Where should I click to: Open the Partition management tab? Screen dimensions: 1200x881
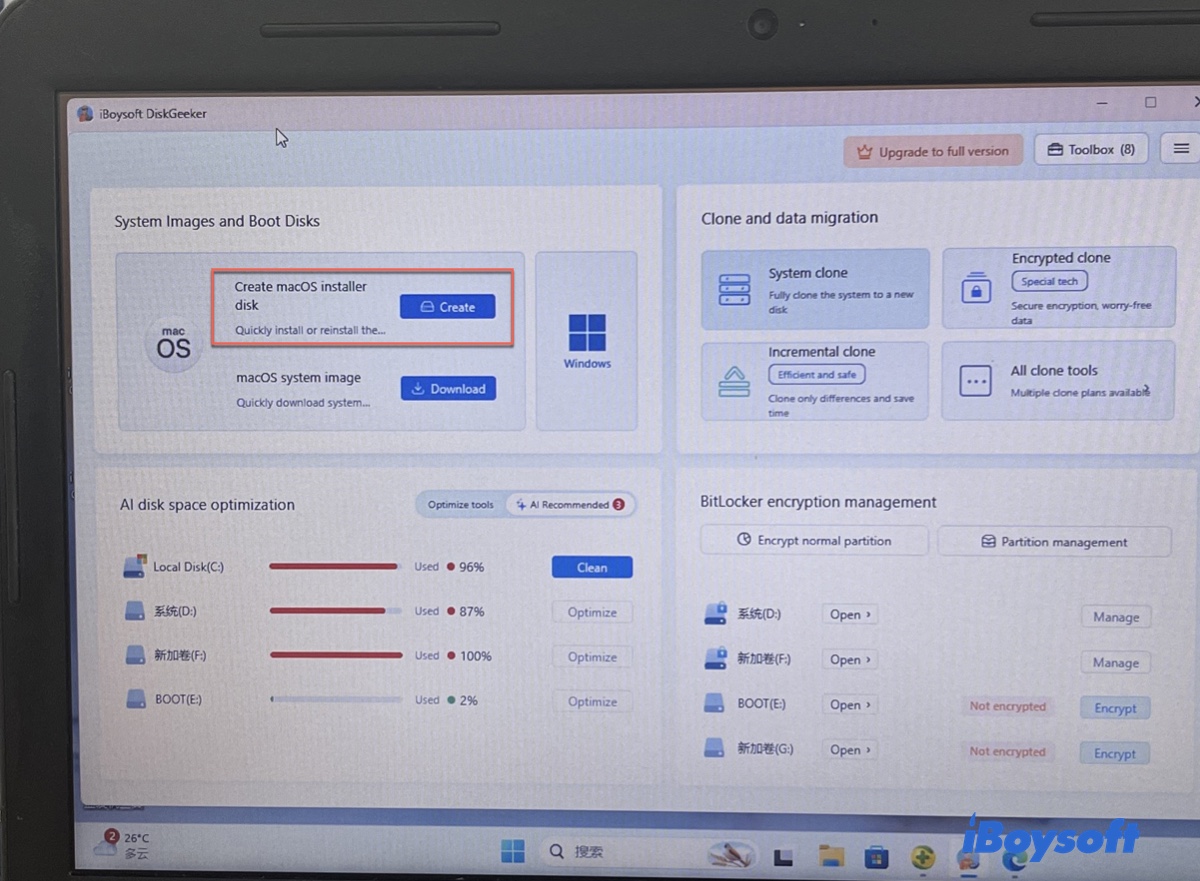tap(1053, 542)
